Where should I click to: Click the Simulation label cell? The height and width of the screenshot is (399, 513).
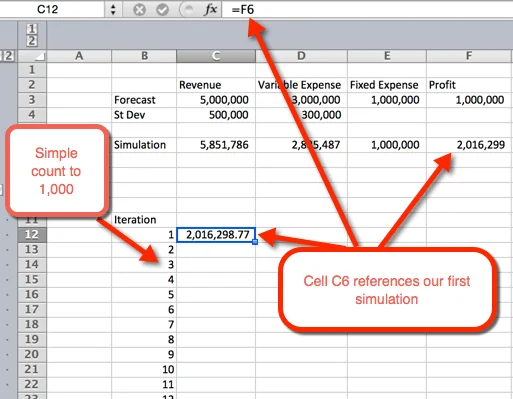point(144,145)
